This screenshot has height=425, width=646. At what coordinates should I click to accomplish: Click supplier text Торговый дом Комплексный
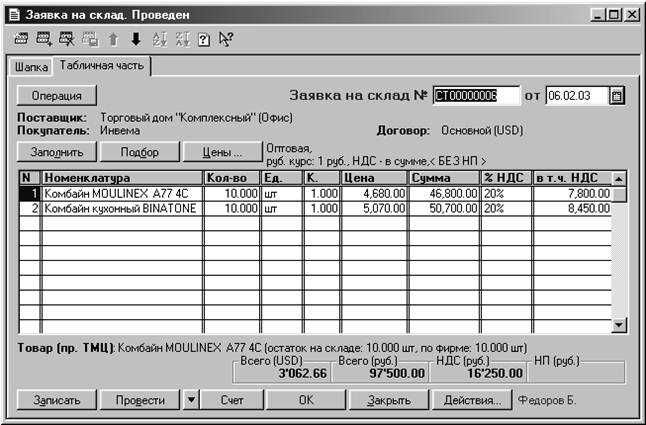[197, 118]
